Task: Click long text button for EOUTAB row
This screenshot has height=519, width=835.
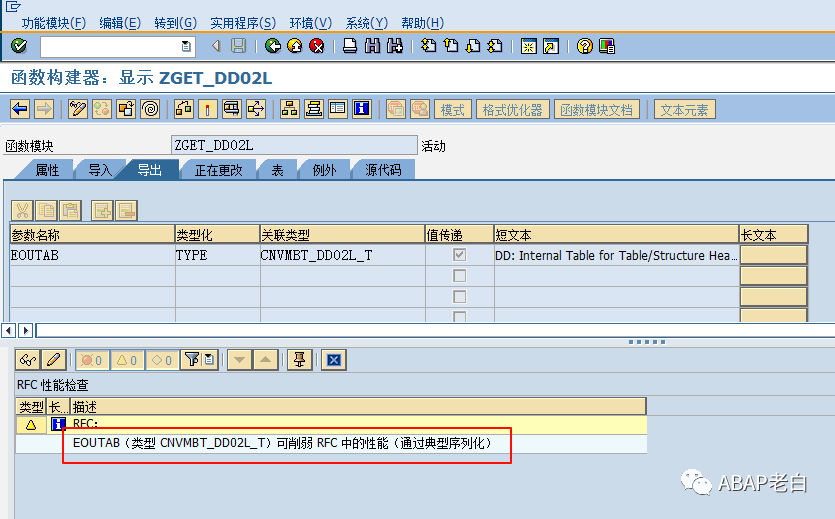Action: click(773, 255)
